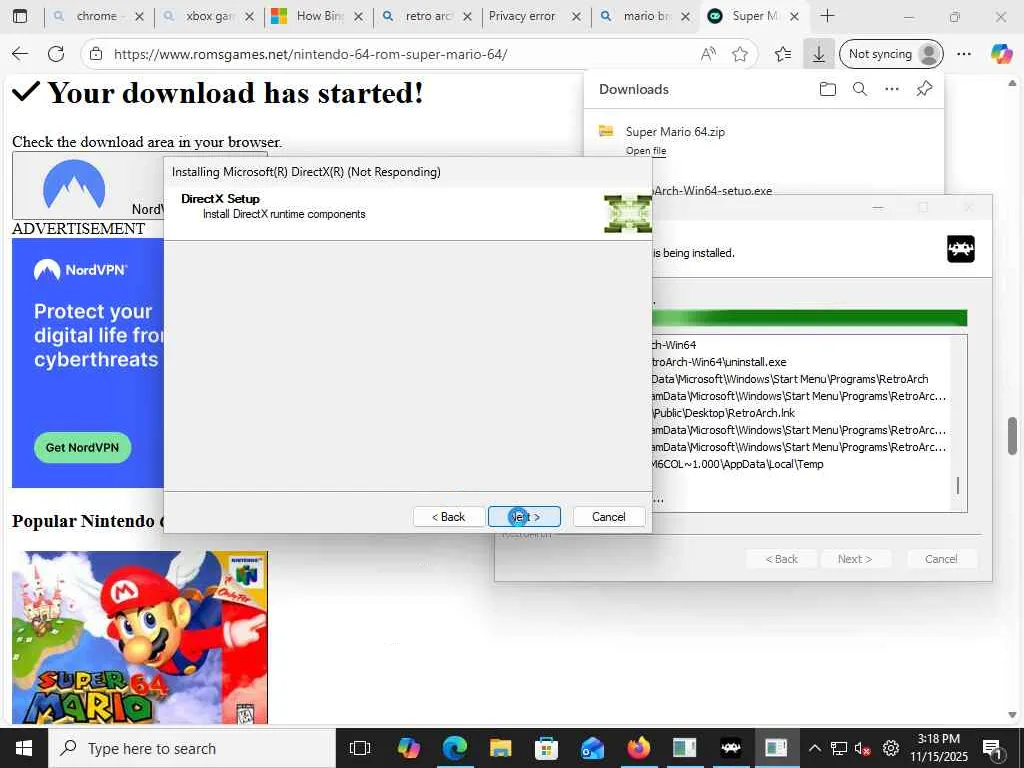Viewport: 1024px width, 768px height.
Task: Launch Copilot from the taskbar
Action: [408, 748]
